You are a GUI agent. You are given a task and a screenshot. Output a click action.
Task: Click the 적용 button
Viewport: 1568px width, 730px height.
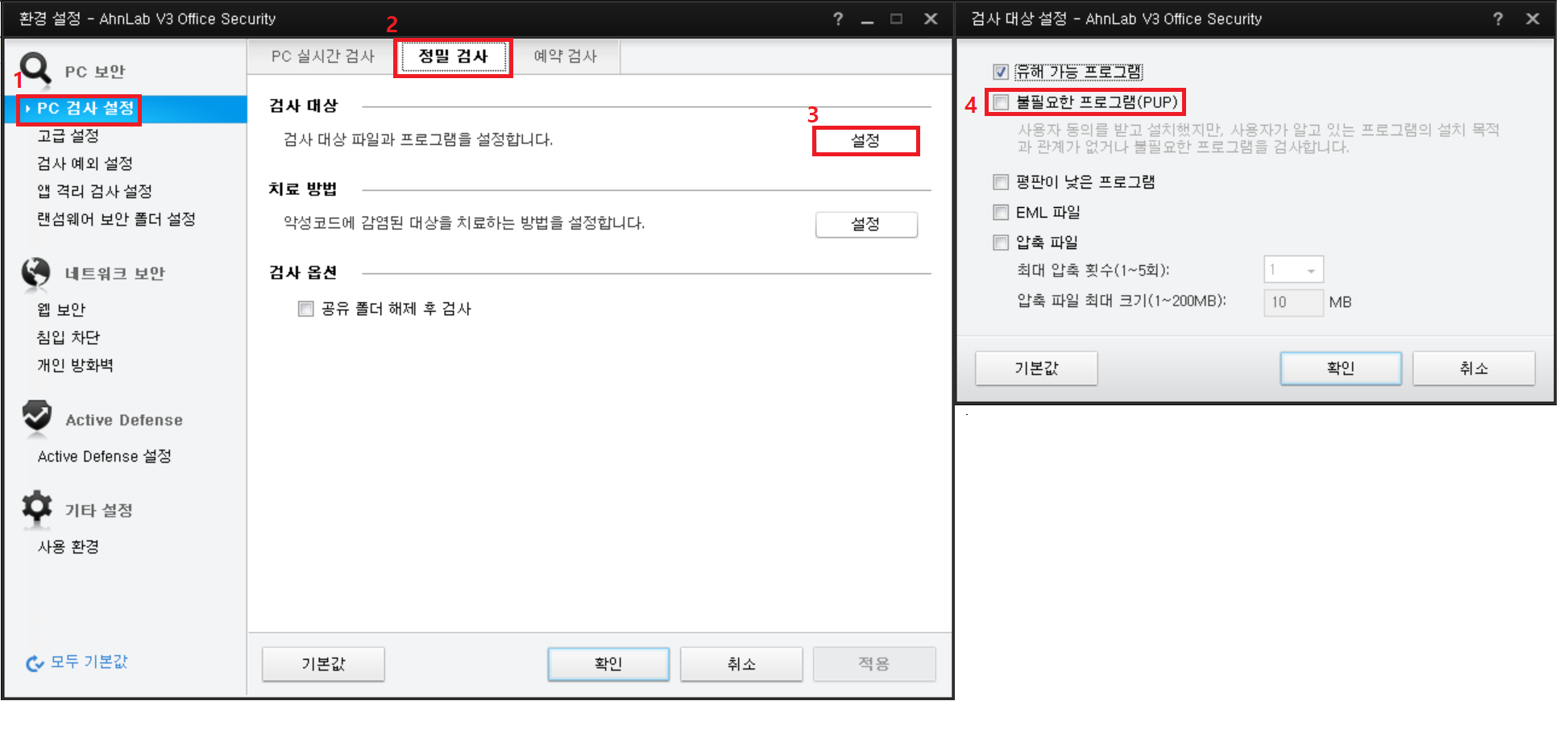click(x=874, y=664)
